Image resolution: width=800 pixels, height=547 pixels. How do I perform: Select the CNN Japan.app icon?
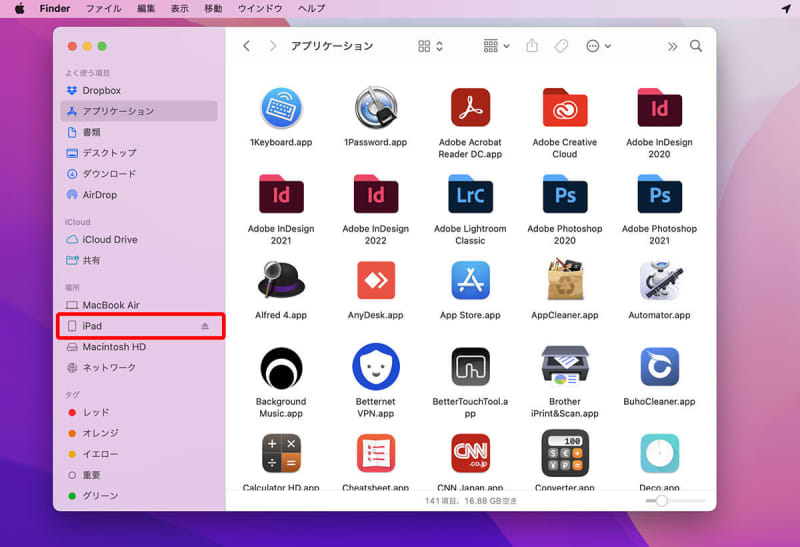click(x=470, y=453)
